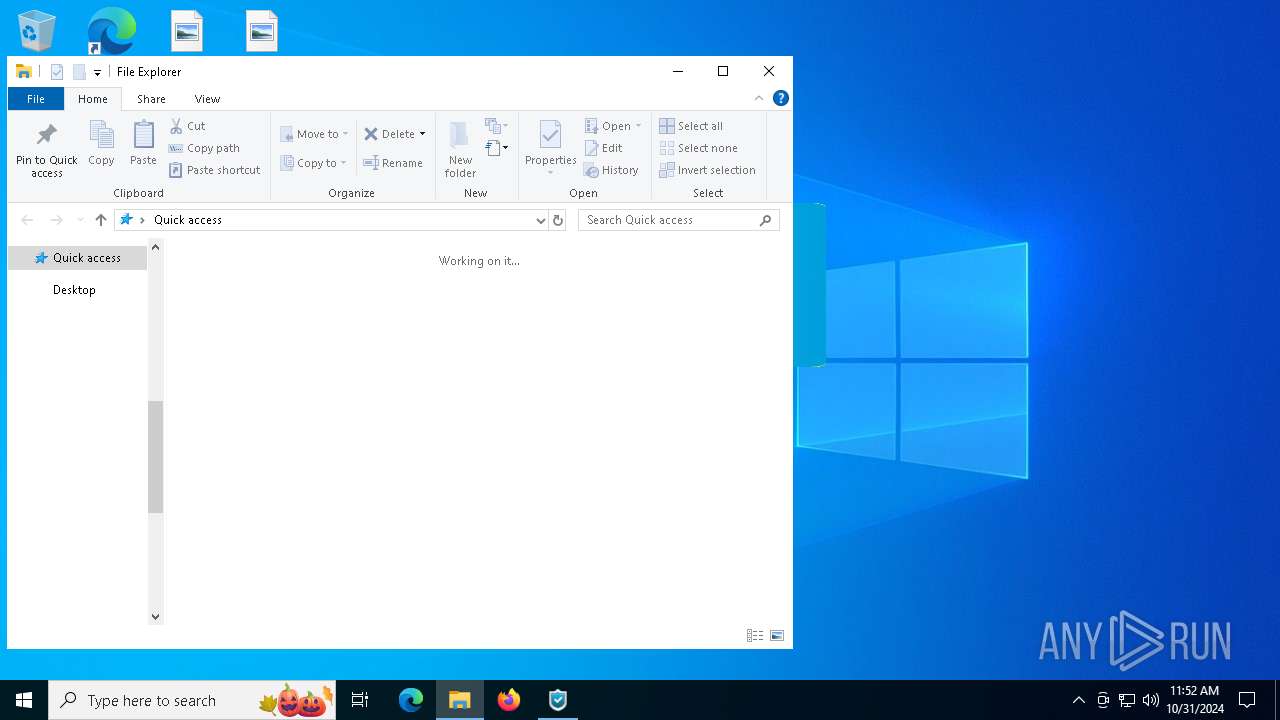
Task: Click the Rename command
Action: pyautogui.click(x=393, y=163)
